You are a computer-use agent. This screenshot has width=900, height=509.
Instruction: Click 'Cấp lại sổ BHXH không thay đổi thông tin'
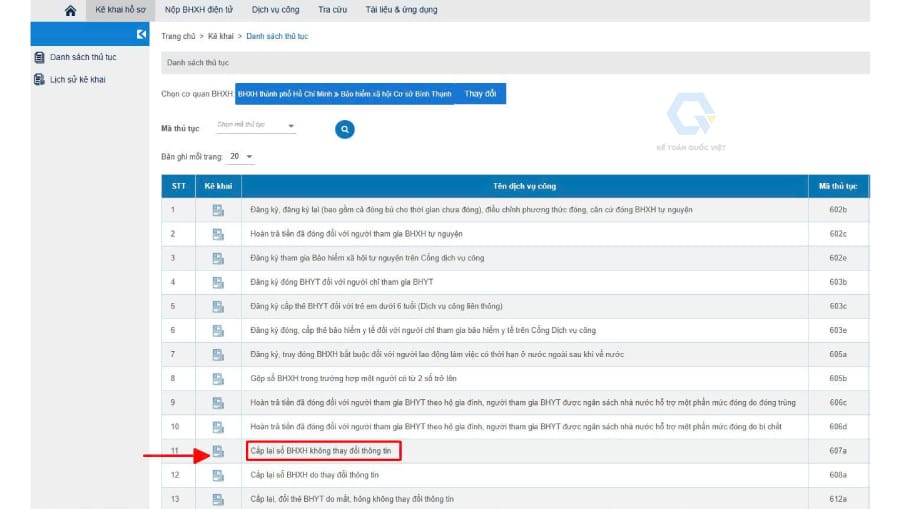click(x=320, y=451)
